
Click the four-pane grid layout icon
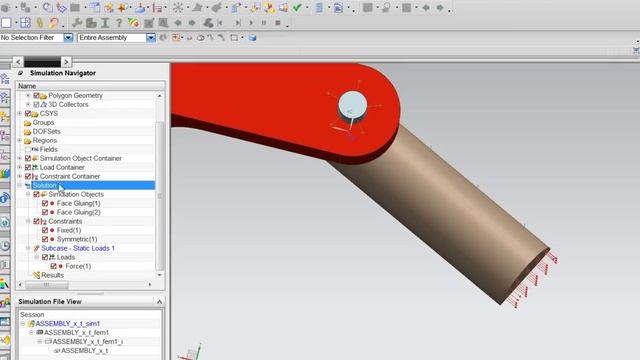[25, 23]
